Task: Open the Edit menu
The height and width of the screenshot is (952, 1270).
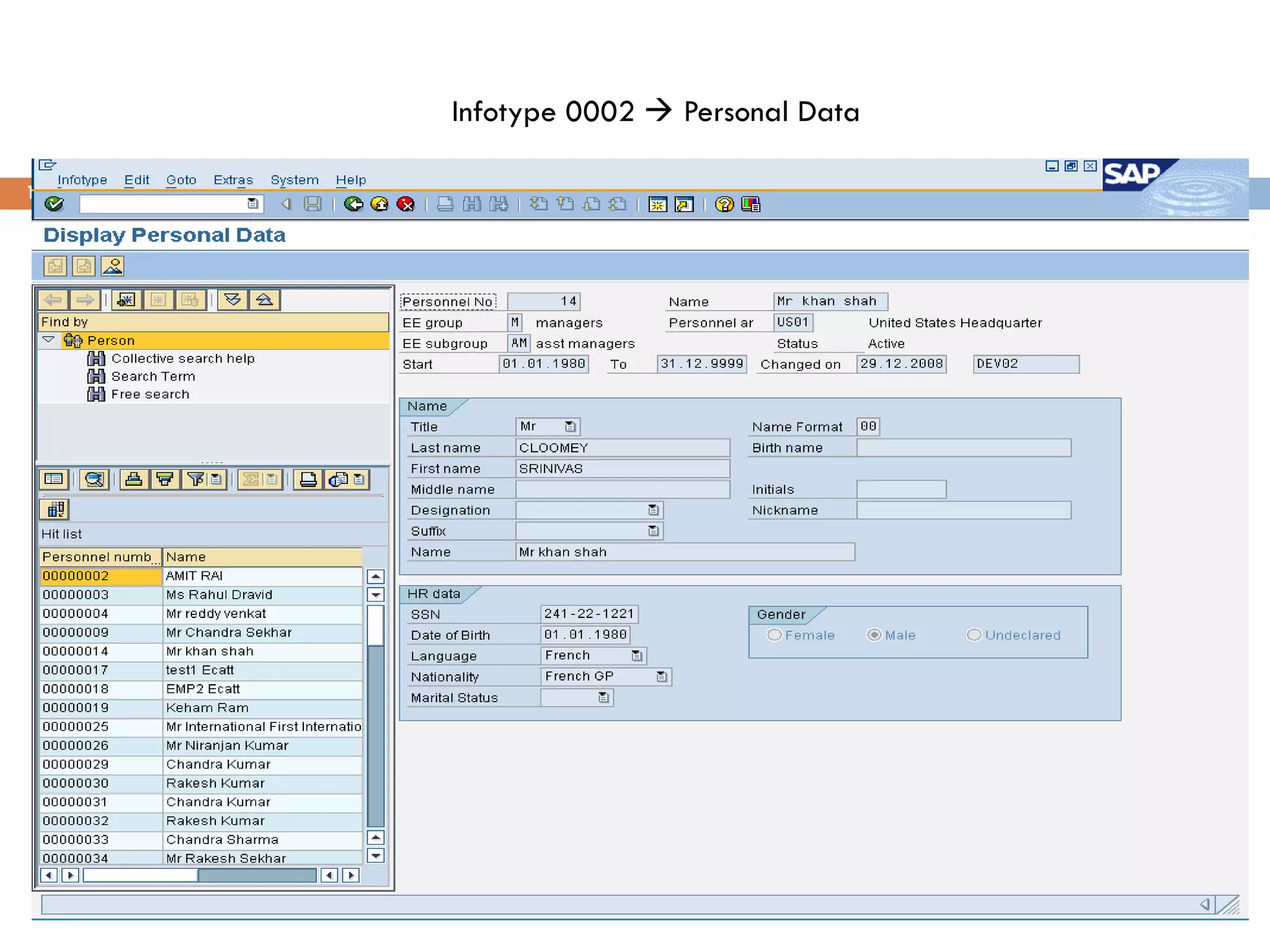Action: [136, 180]
